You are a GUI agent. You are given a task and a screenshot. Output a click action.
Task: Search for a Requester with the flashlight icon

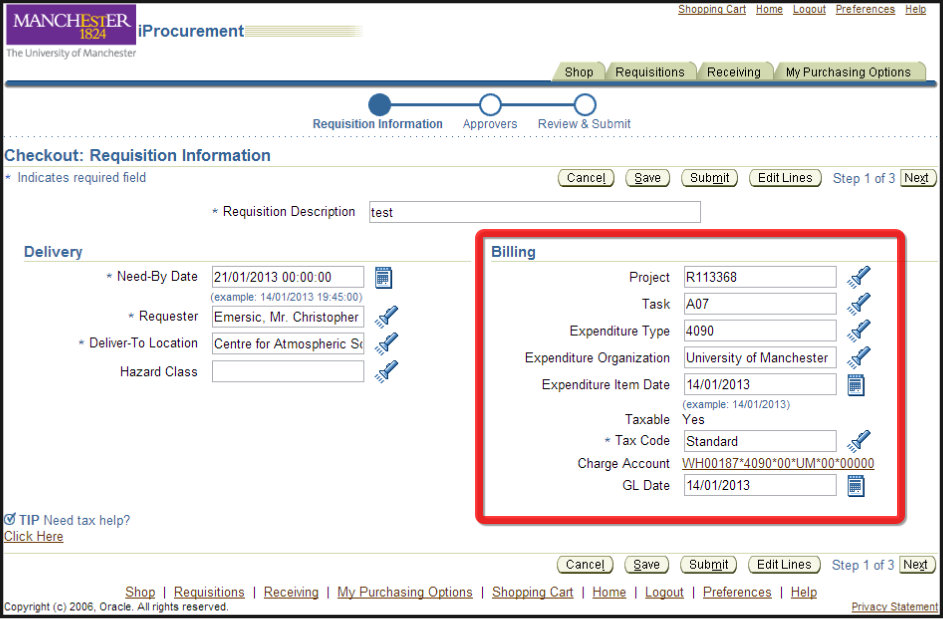coord(386,316)
